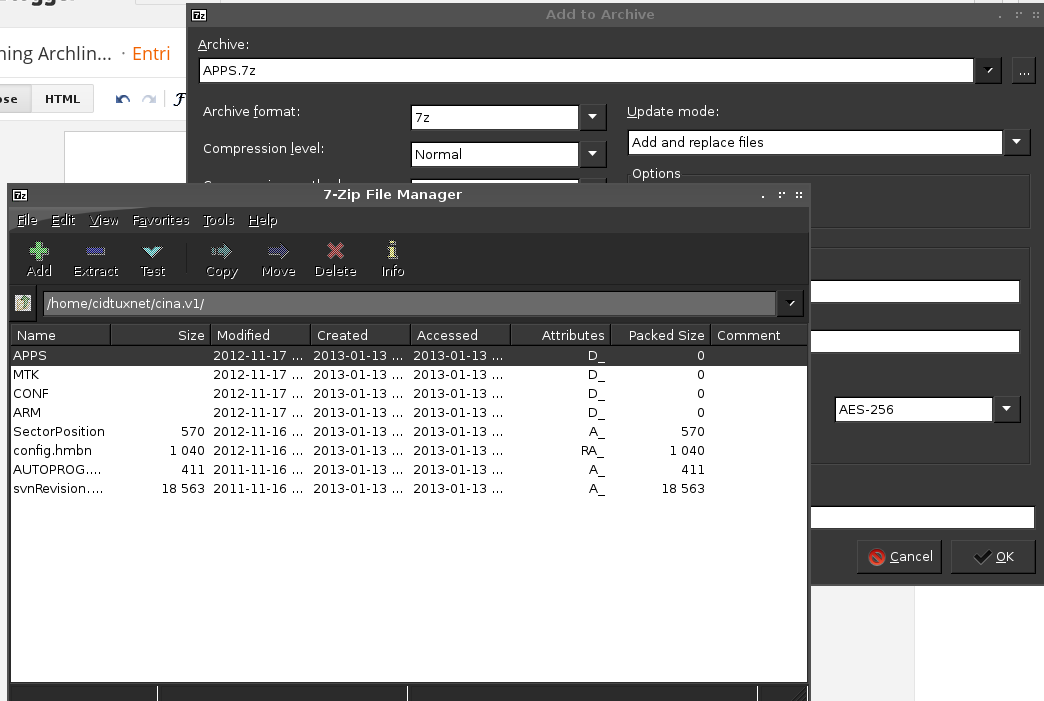
Task: Click the Cancel button
Action: 900,557
